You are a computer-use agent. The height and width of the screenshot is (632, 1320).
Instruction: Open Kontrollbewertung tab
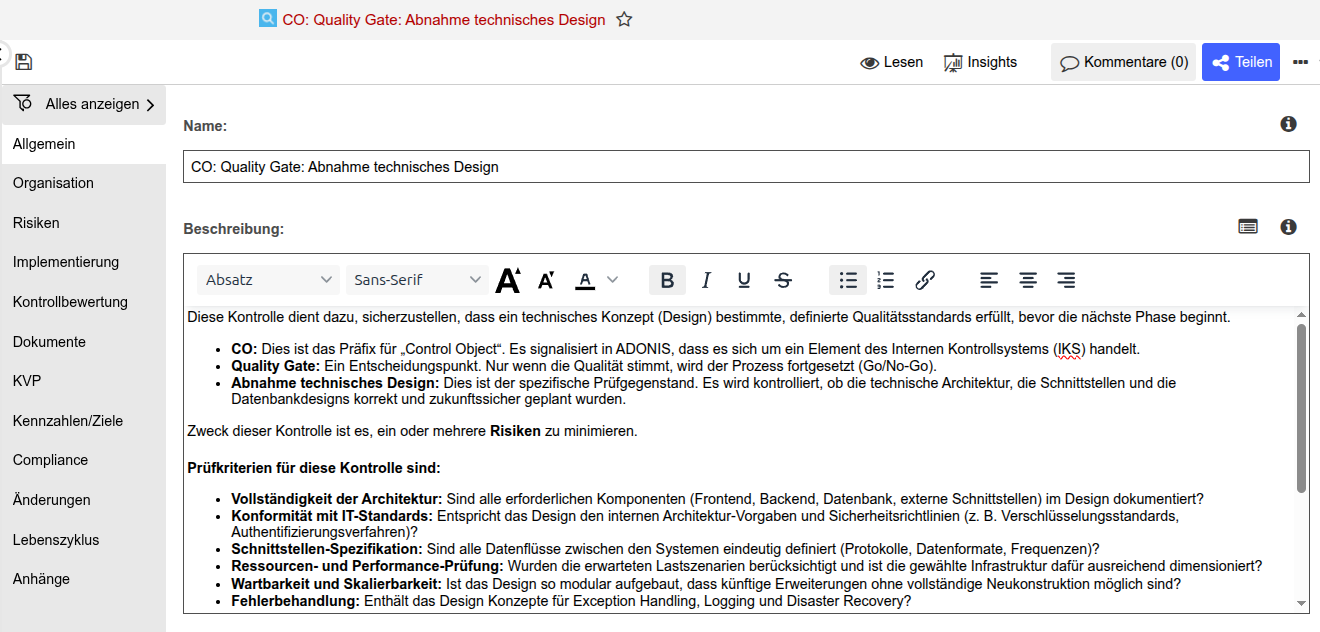pyautogui.click(x=84, y=302)
